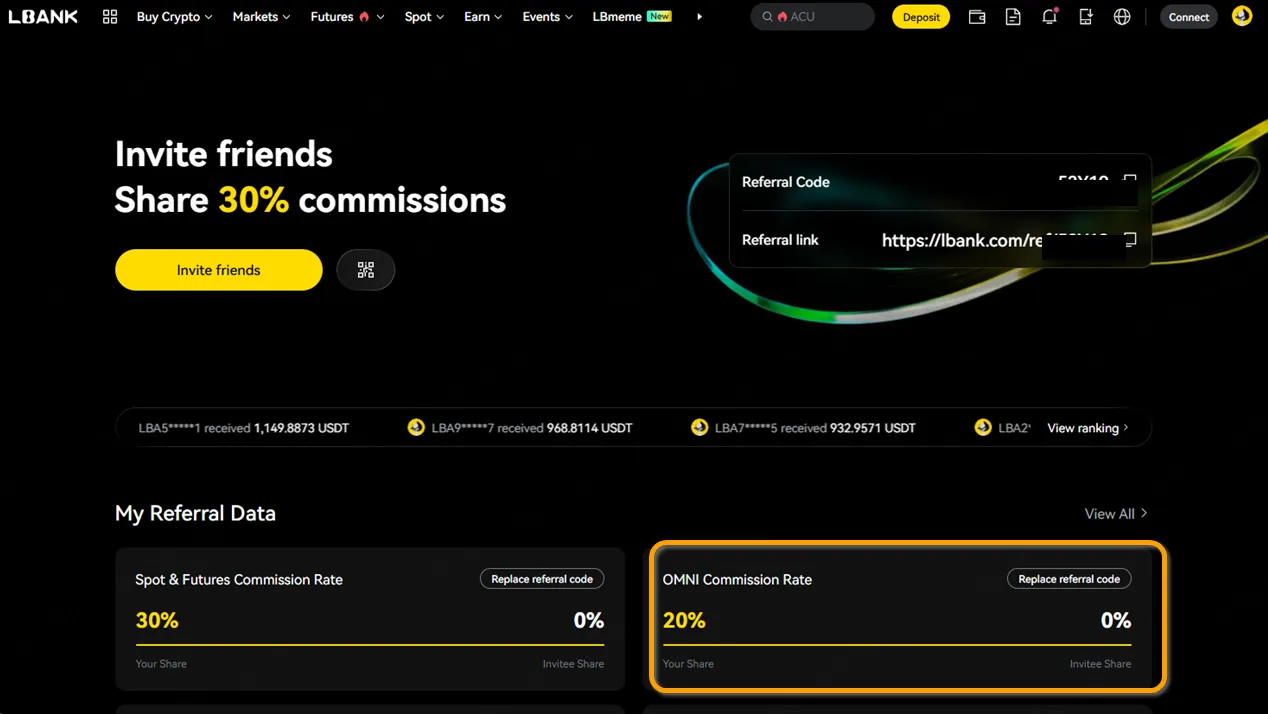Image resolution: width=1268 pixels, height=714 pixels.
Task: Copy the referral link
Action: pos(1130,240)
